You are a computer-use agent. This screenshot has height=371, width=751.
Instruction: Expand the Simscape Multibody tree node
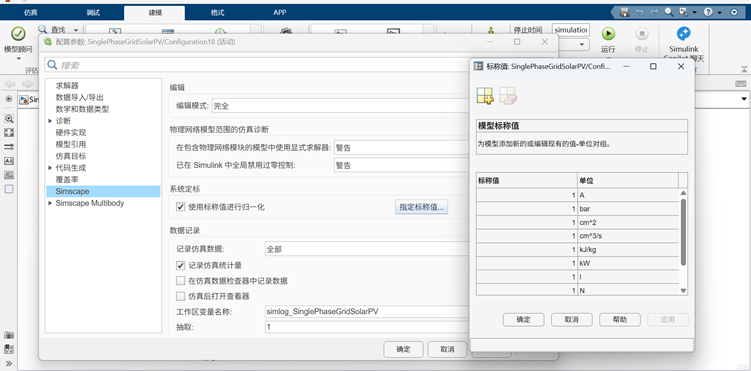click(x=50, y=203)
